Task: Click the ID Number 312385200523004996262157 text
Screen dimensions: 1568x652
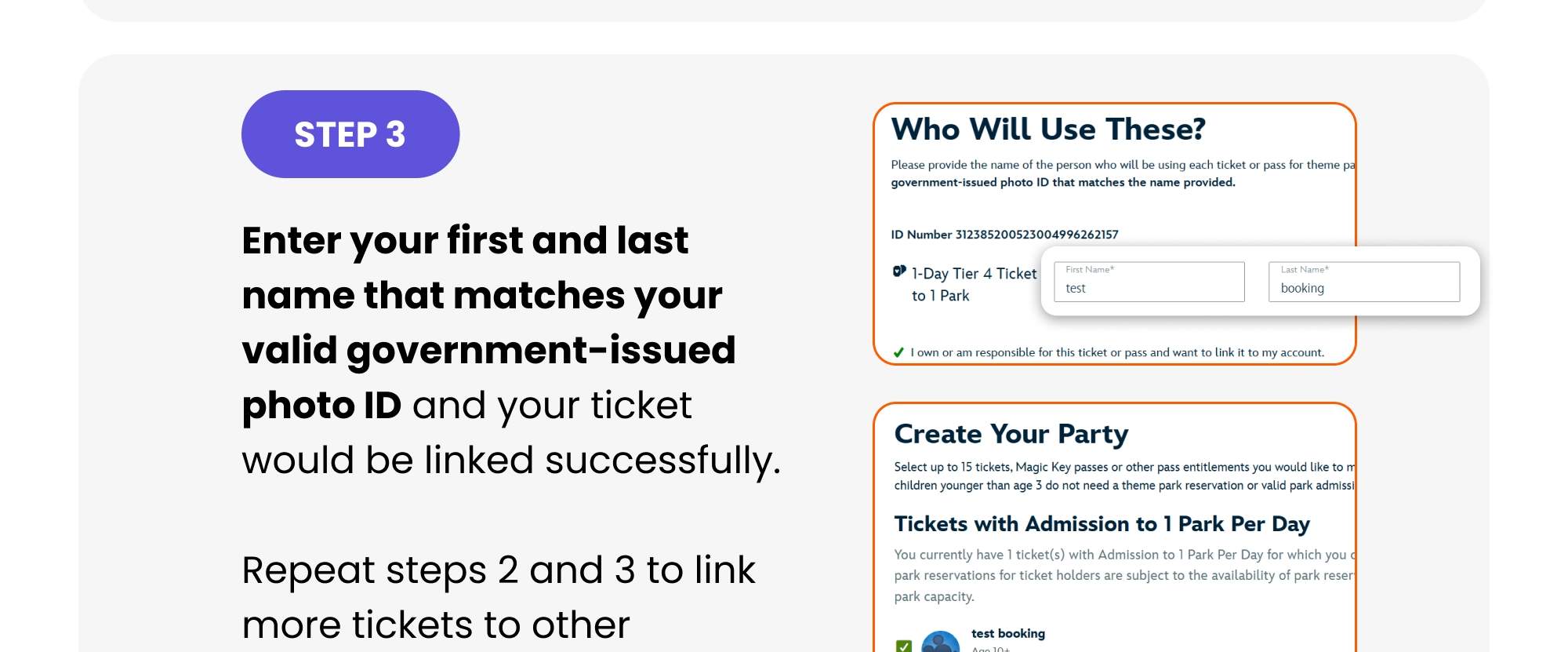Action: click(1004, 234)
